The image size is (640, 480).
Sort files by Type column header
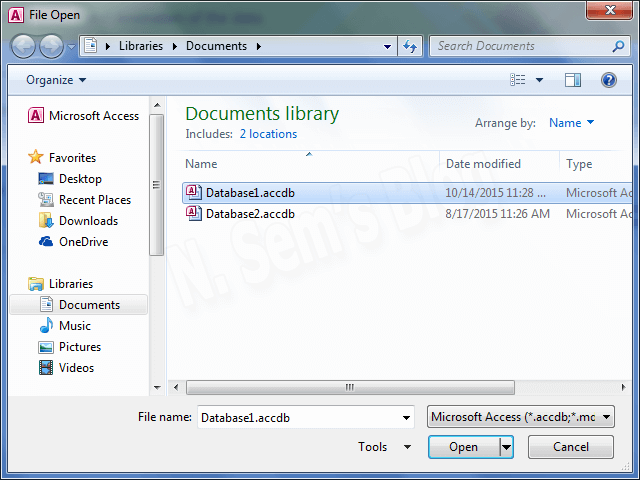(x=579, y=164)
